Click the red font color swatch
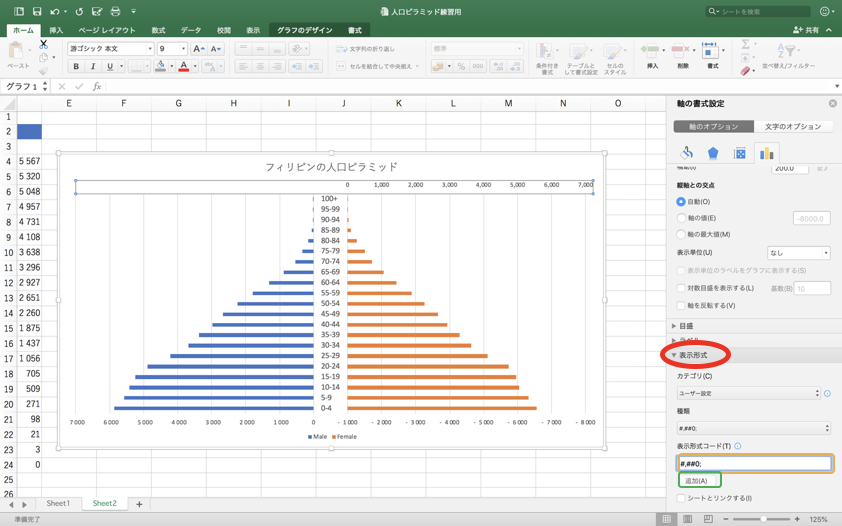Screen dimensions: 842x526 click(184, 66)
